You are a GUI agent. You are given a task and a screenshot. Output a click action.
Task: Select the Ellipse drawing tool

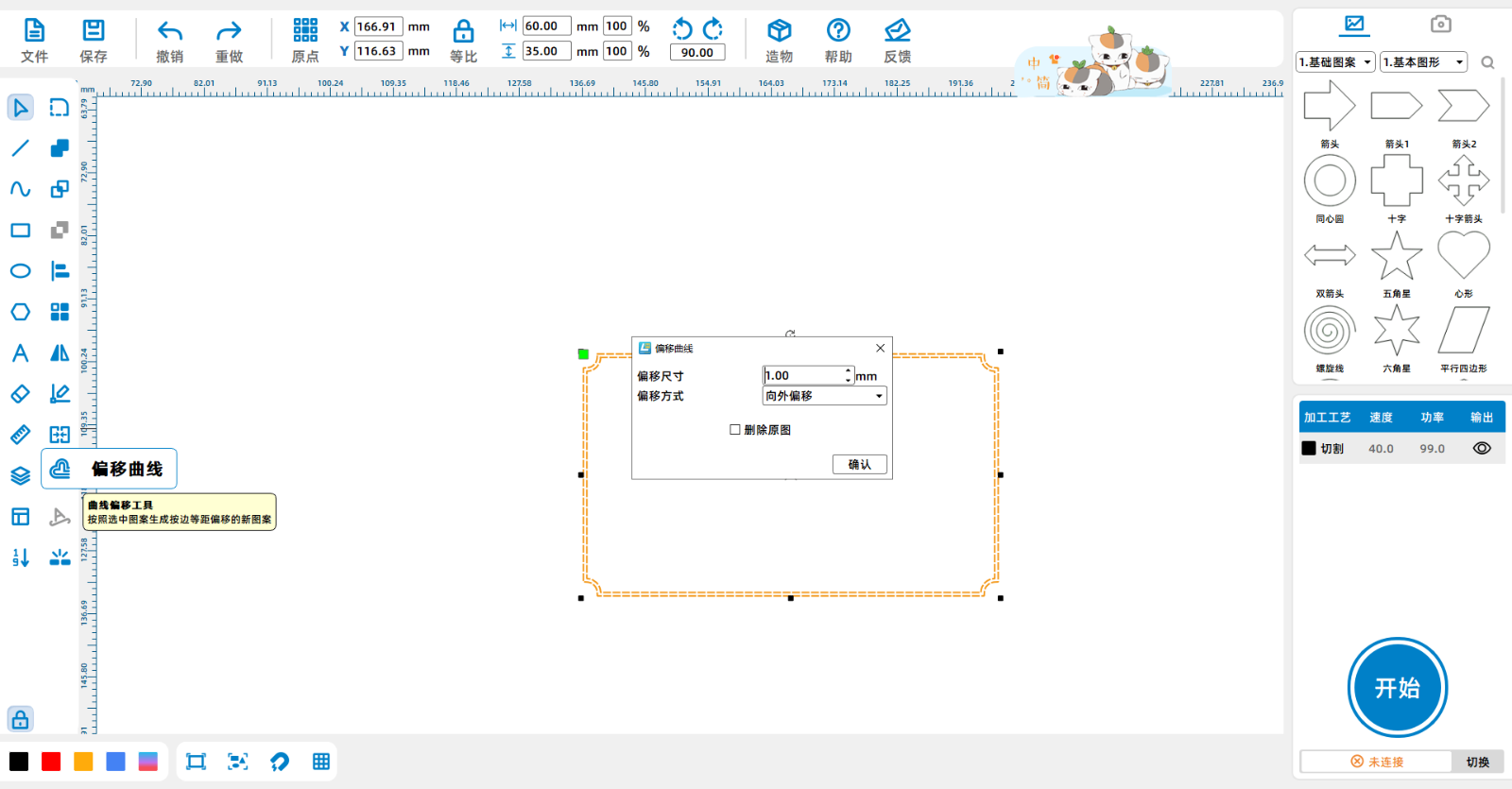[20, 271]
